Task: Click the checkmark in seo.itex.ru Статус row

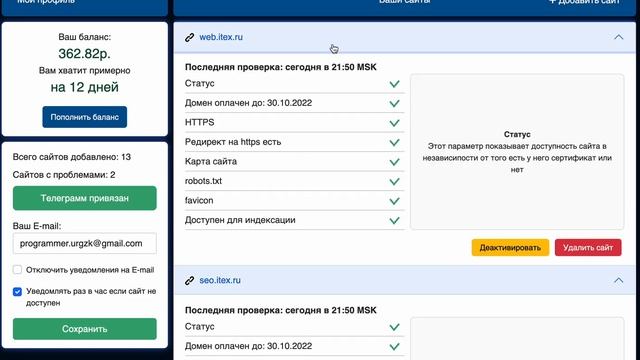Action: [394, 327]
